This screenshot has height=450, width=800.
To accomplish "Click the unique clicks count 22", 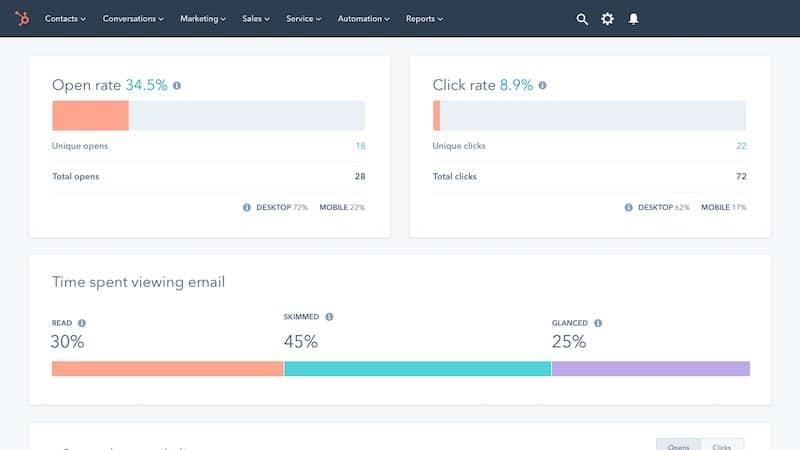I will [741, 146].
